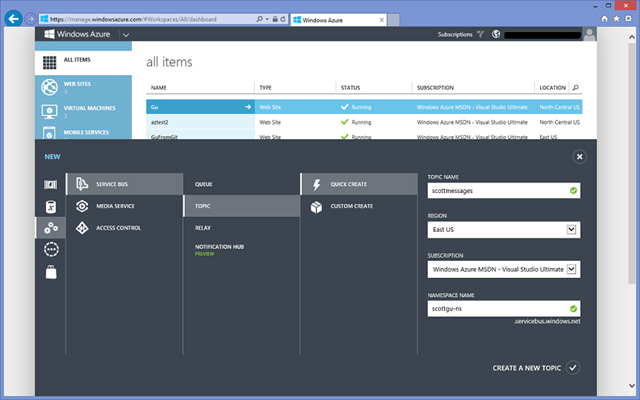
Task: Go back with the browser back arrow
Action: (x=13, y=19)
